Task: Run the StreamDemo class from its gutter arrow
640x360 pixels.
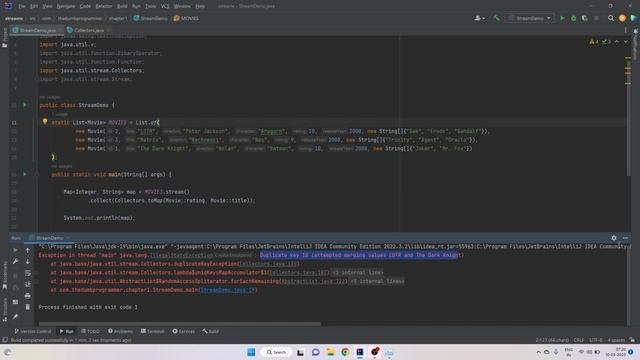Action: 24,105
